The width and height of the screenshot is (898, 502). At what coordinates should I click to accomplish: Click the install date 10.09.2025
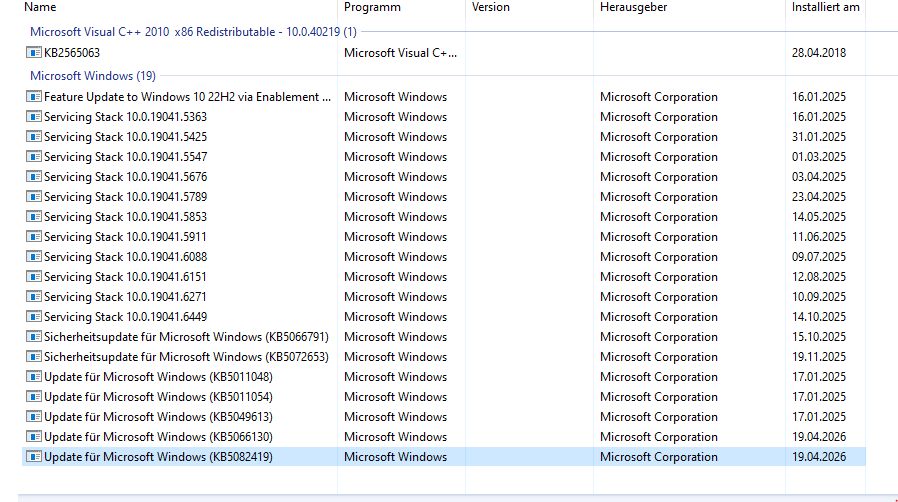(x=819, y=297)
